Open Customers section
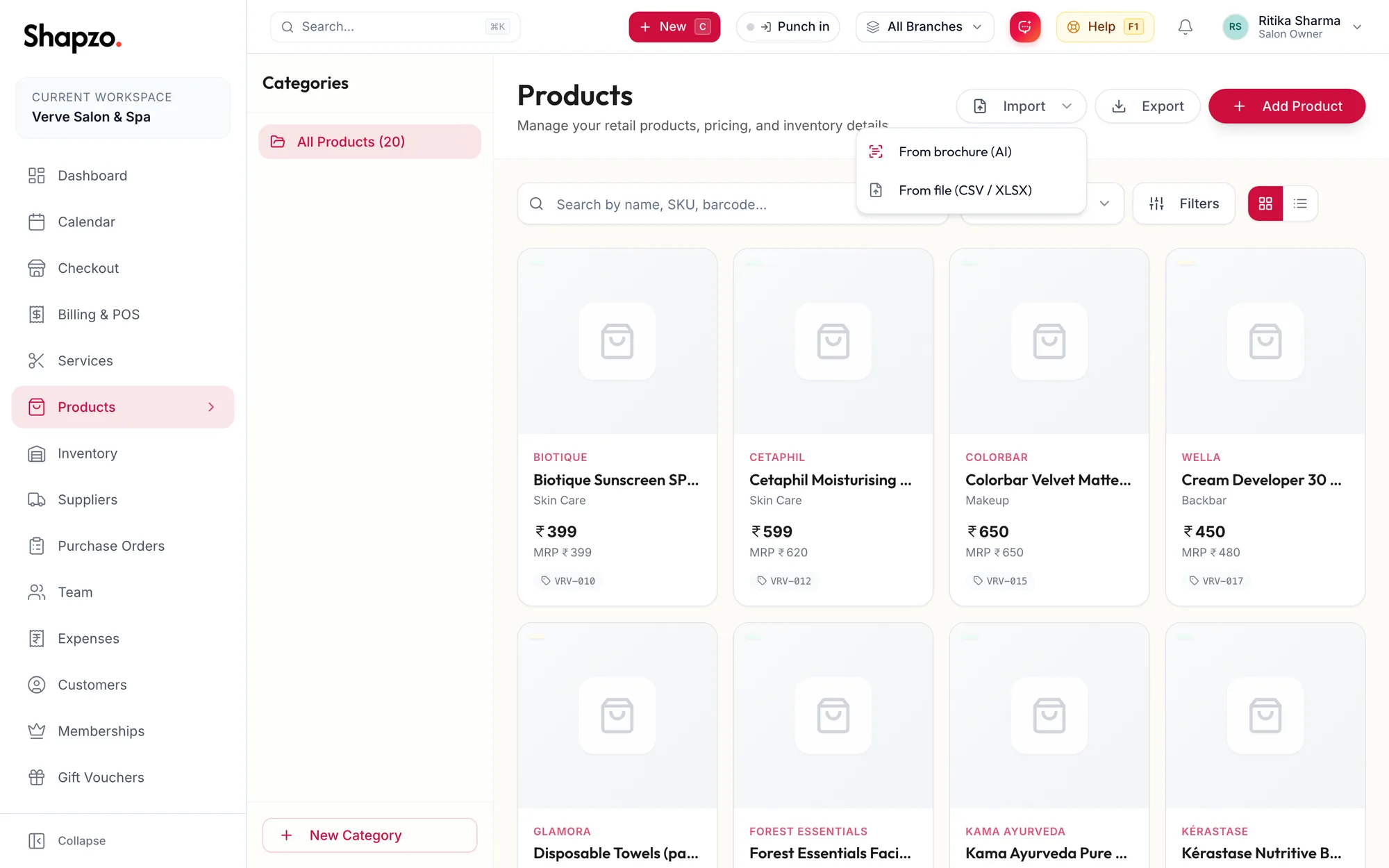 click(123, 685)
